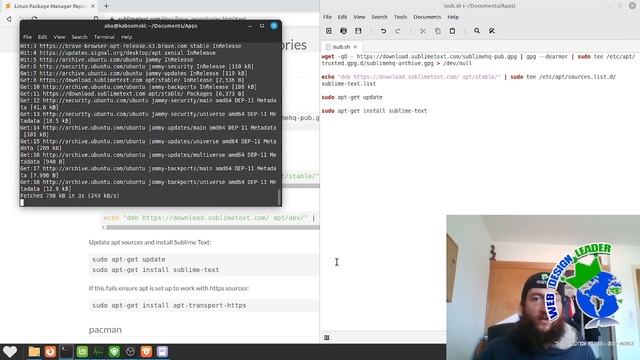Open the Edit menu in text editor
This screenshot has height=360, width=640.
[x=342, y=17]
